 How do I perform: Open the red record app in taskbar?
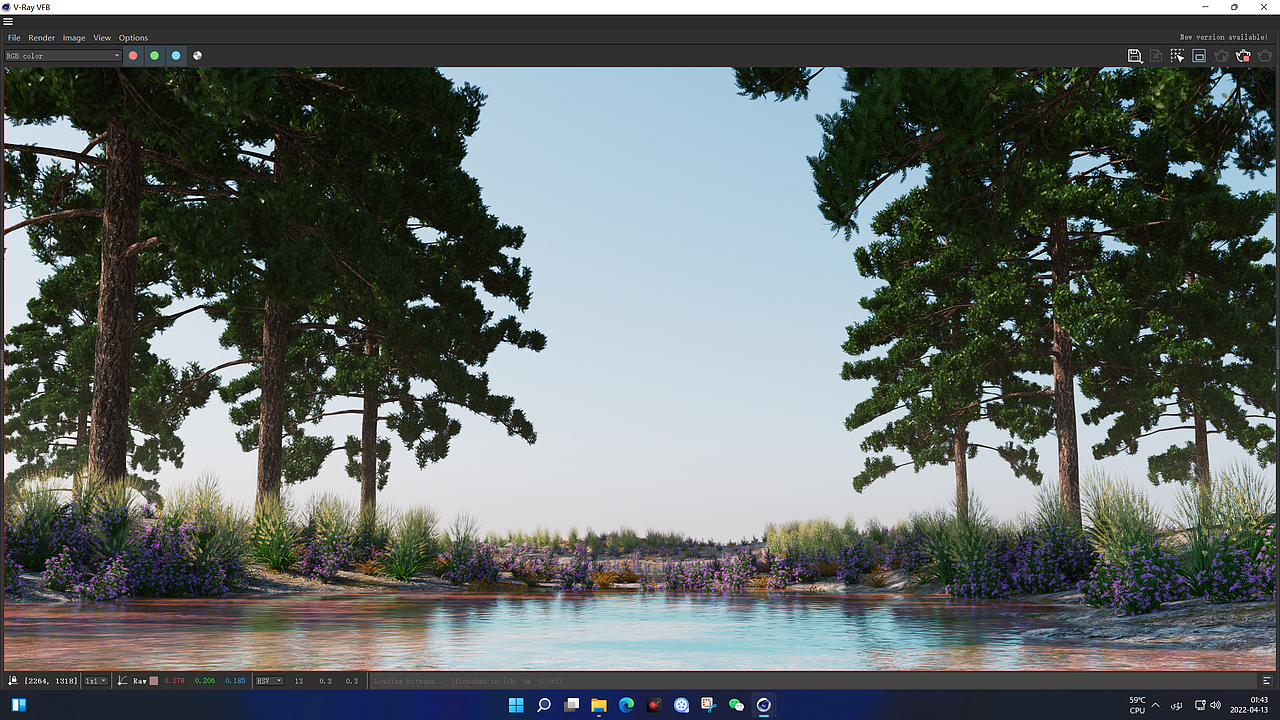654,705
